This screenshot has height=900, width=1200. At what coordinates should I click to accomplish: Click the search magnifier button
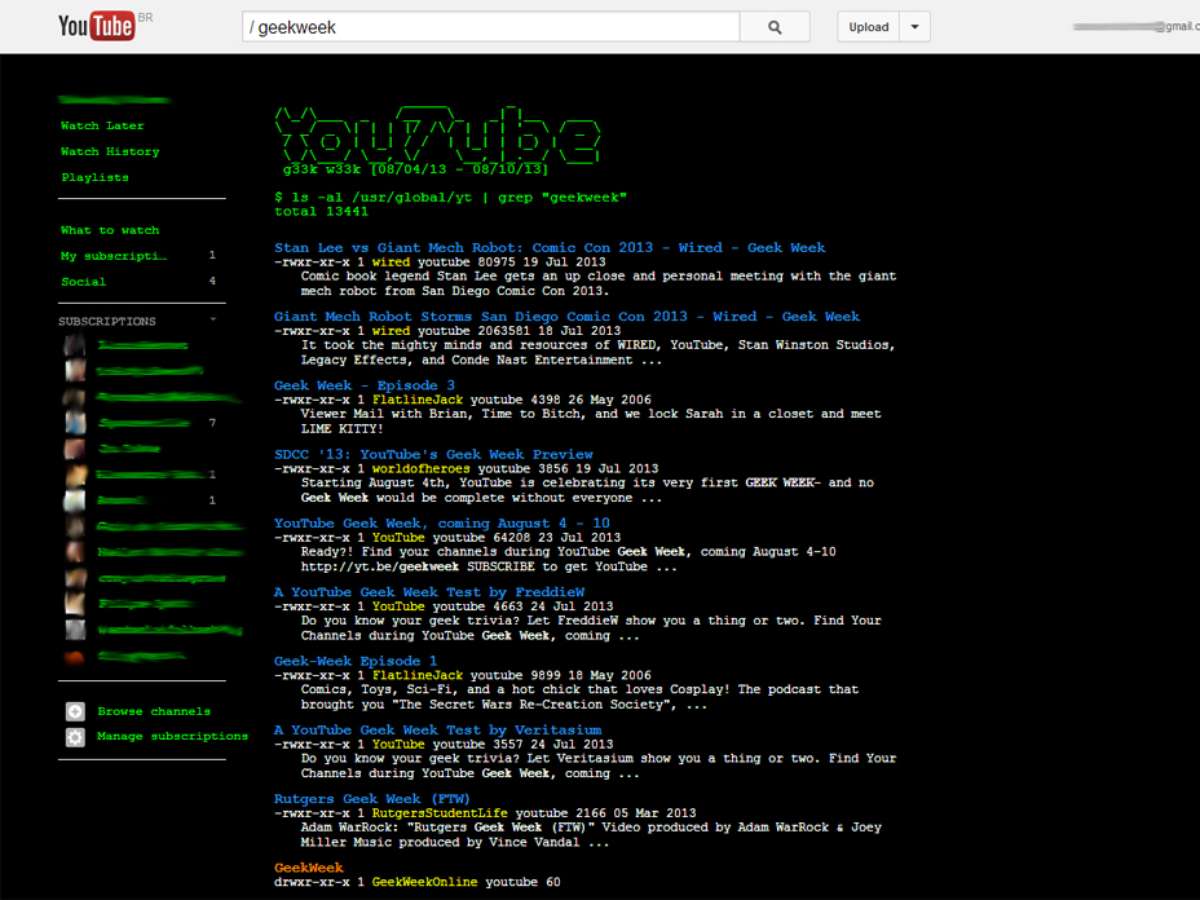coord(775,27)
